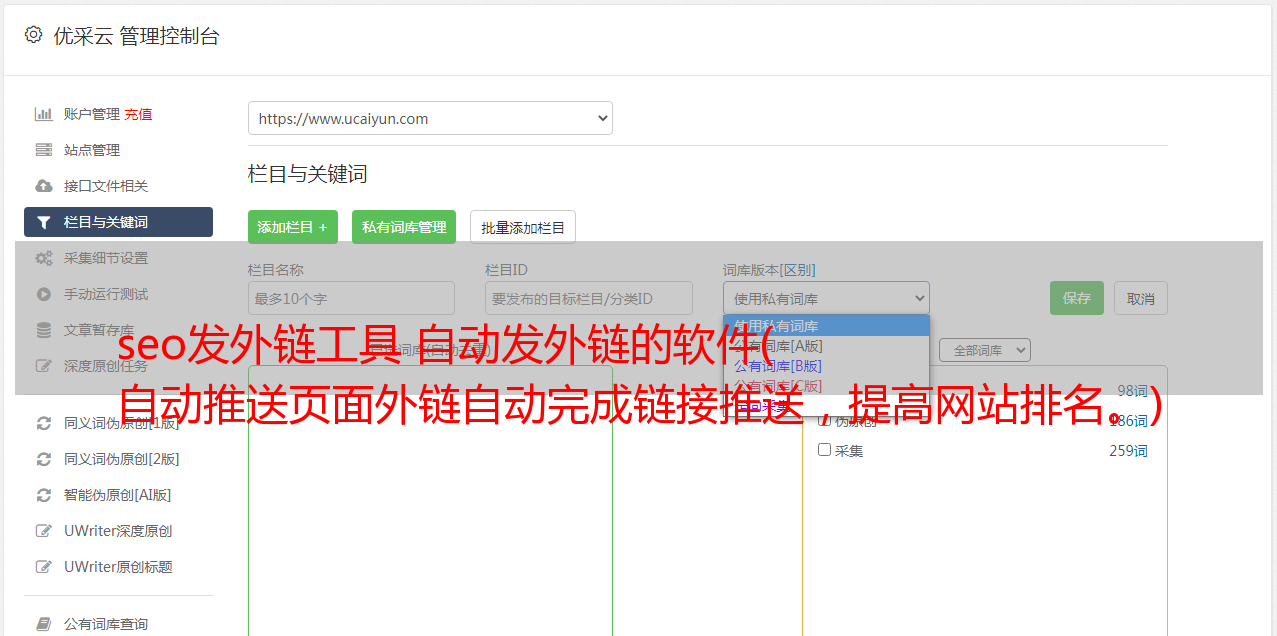The image size is (1277, 636).
Task: Open 私有词库管理
Action: (x=404, y=227)
